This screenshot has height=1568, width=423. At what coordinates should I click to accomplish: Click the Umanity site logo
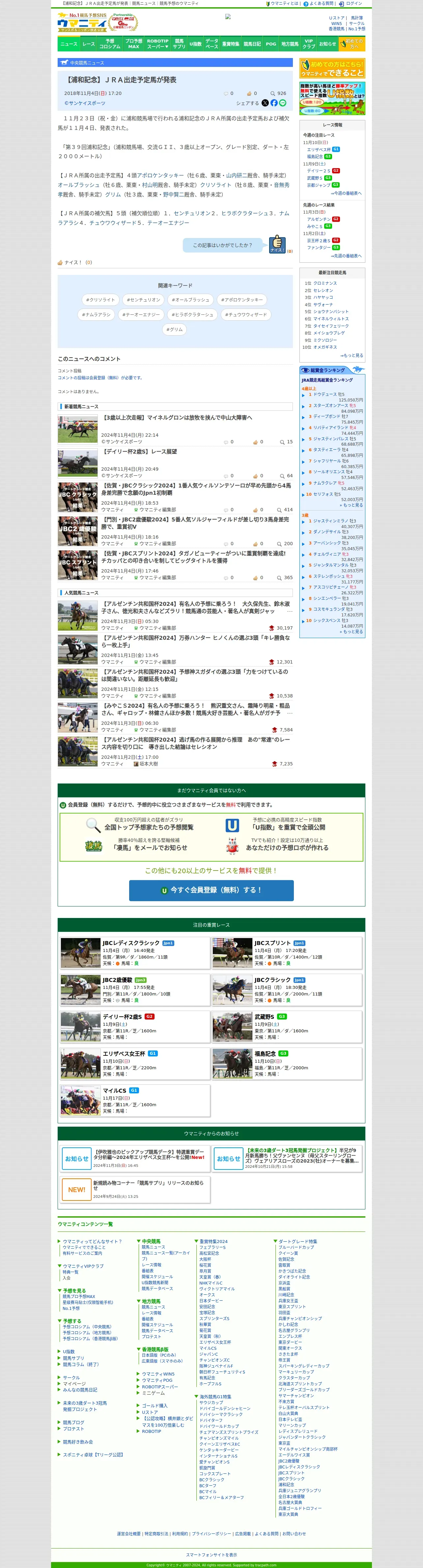[x=82, y=22]
